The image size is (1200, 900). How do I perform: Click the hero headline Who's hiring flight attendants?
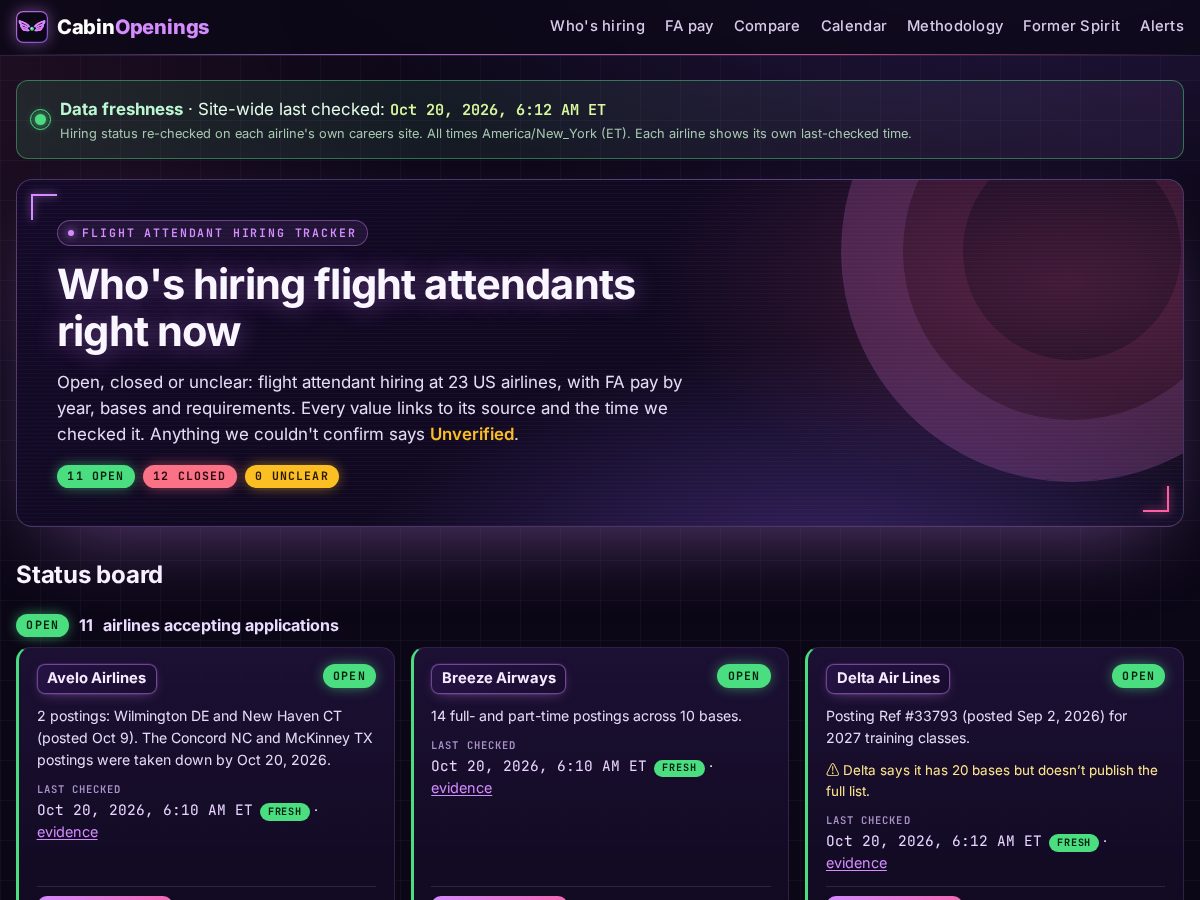coord(346,308)
